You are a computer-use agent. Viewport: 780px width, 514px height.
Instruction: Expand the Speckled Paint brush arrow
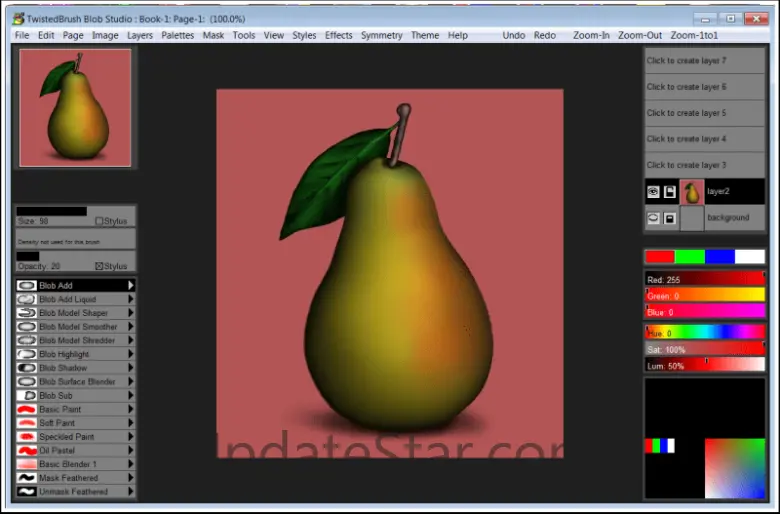click(130, 437)
